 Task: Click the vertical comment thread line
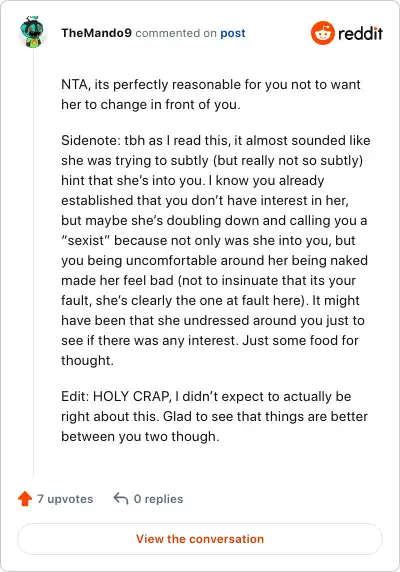tap(34, 263)
